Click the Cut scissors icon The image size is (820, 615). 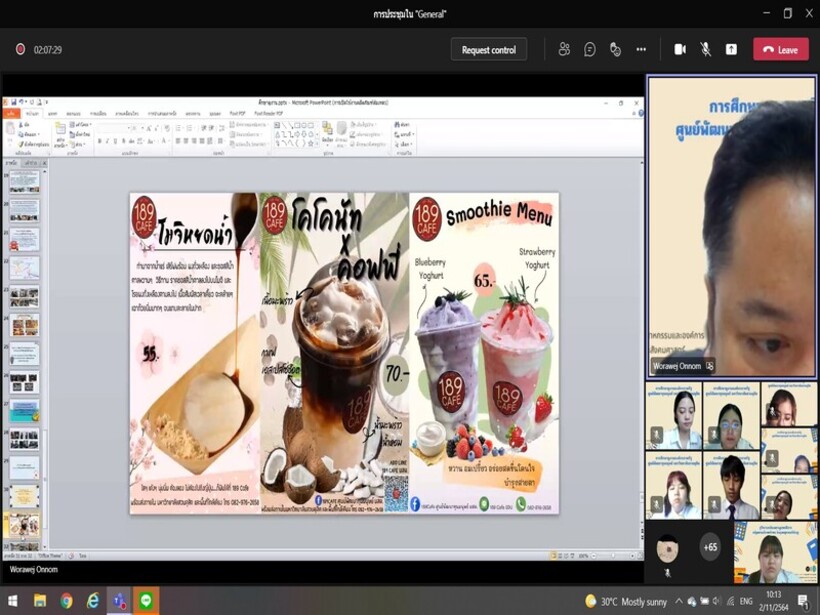point(21,126)
